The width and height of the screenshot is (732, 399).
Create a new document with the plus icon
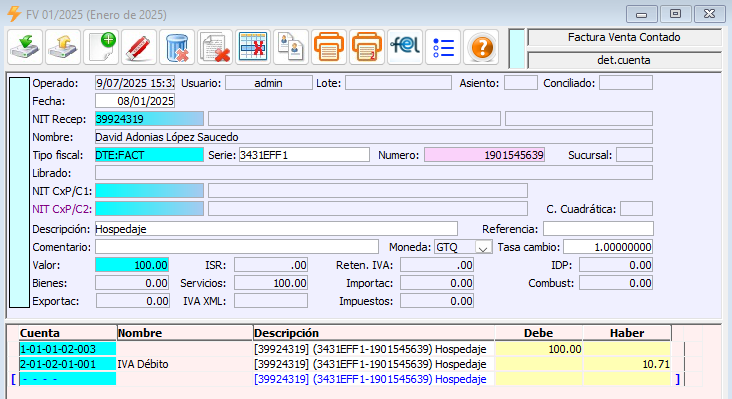101,47
